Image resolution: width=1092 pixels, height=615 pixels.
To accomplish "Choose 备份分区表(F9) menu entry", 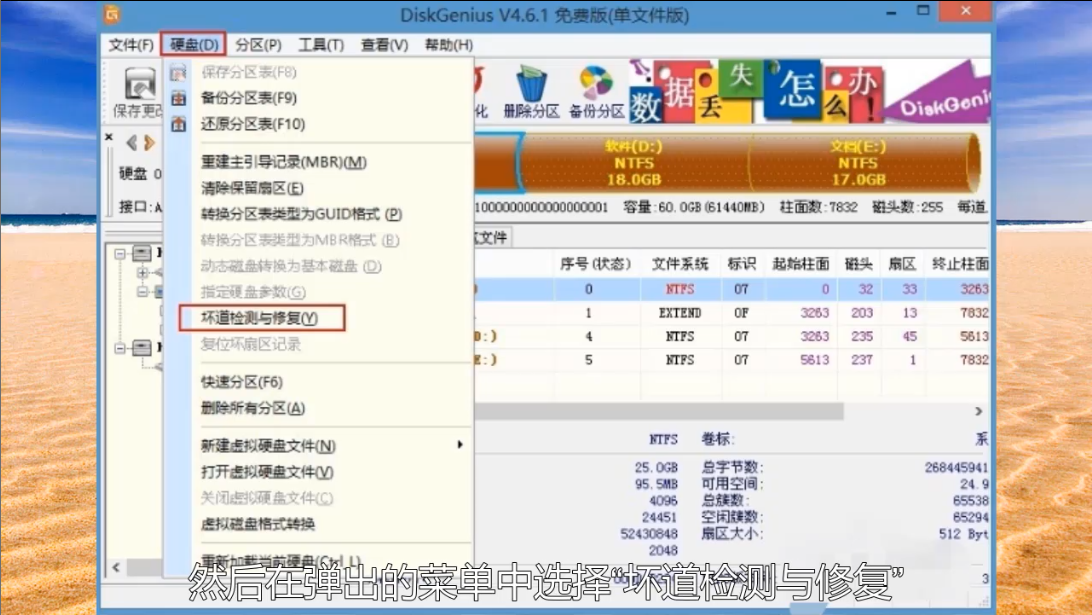I will click(x=249, y=98).
